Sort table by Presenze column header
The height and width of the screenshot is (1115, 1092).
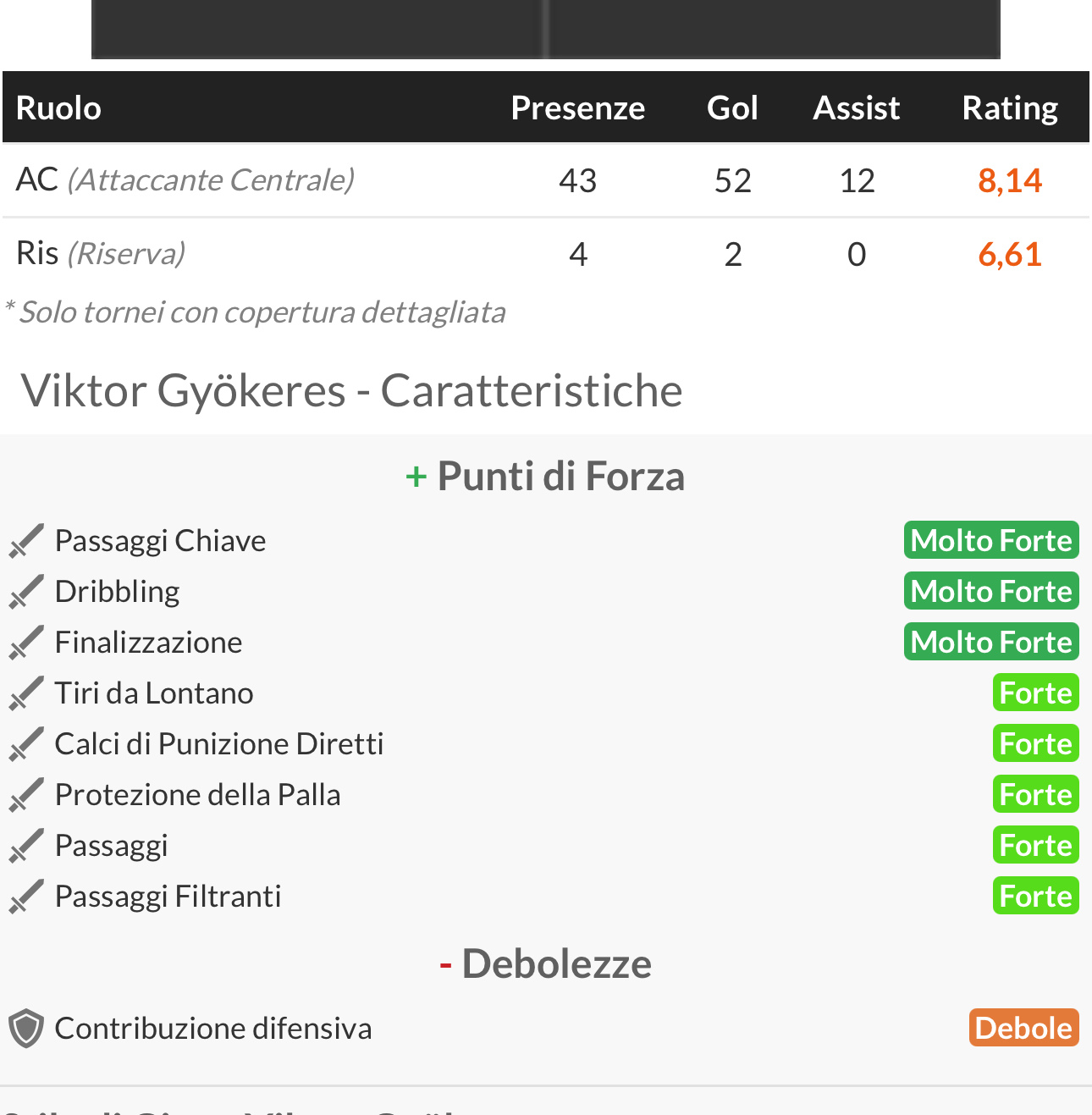[x=578, y=108]
